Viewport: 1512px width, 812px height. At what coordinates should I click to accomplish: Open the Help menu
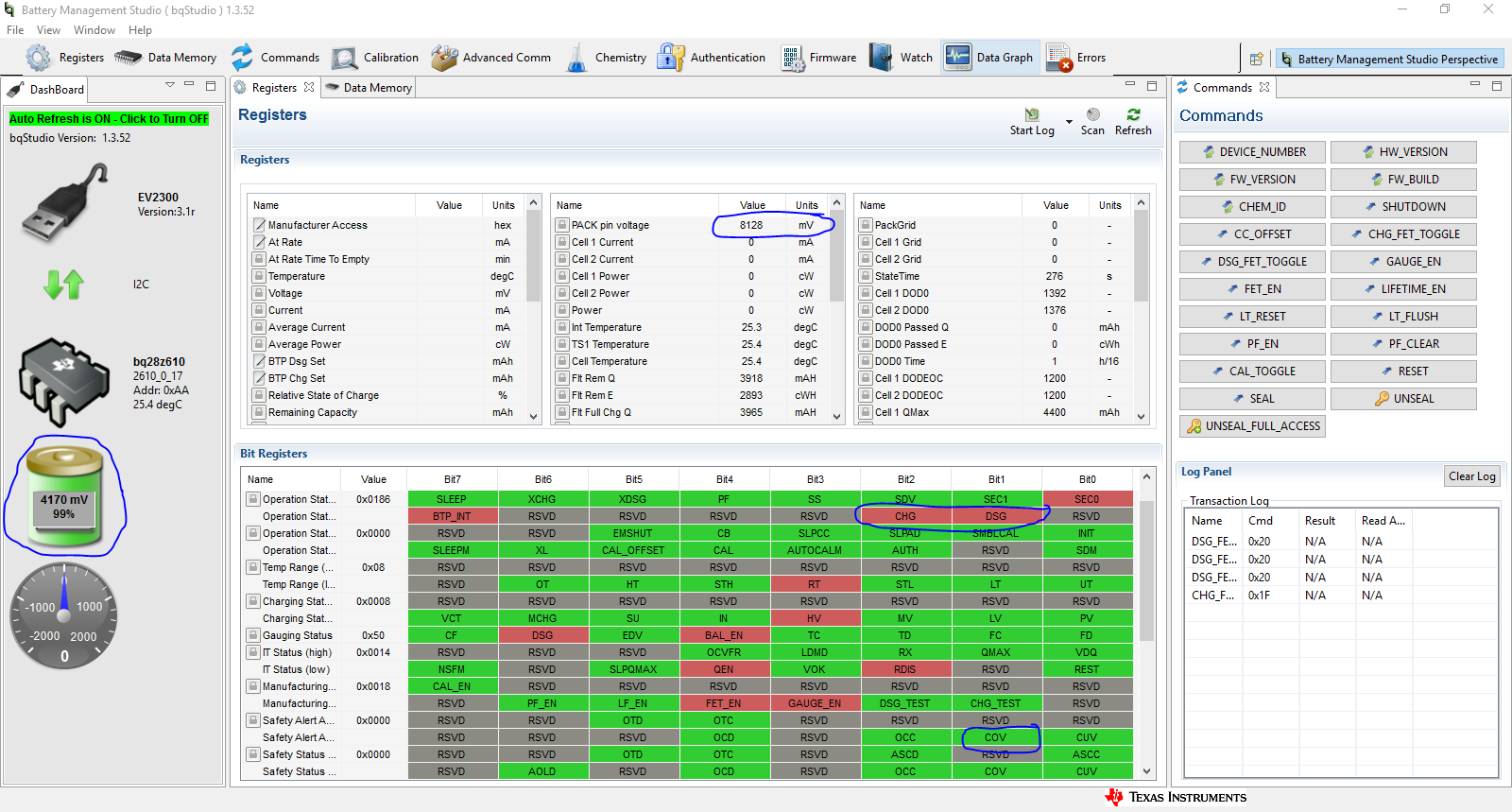(x=140, y=30)
